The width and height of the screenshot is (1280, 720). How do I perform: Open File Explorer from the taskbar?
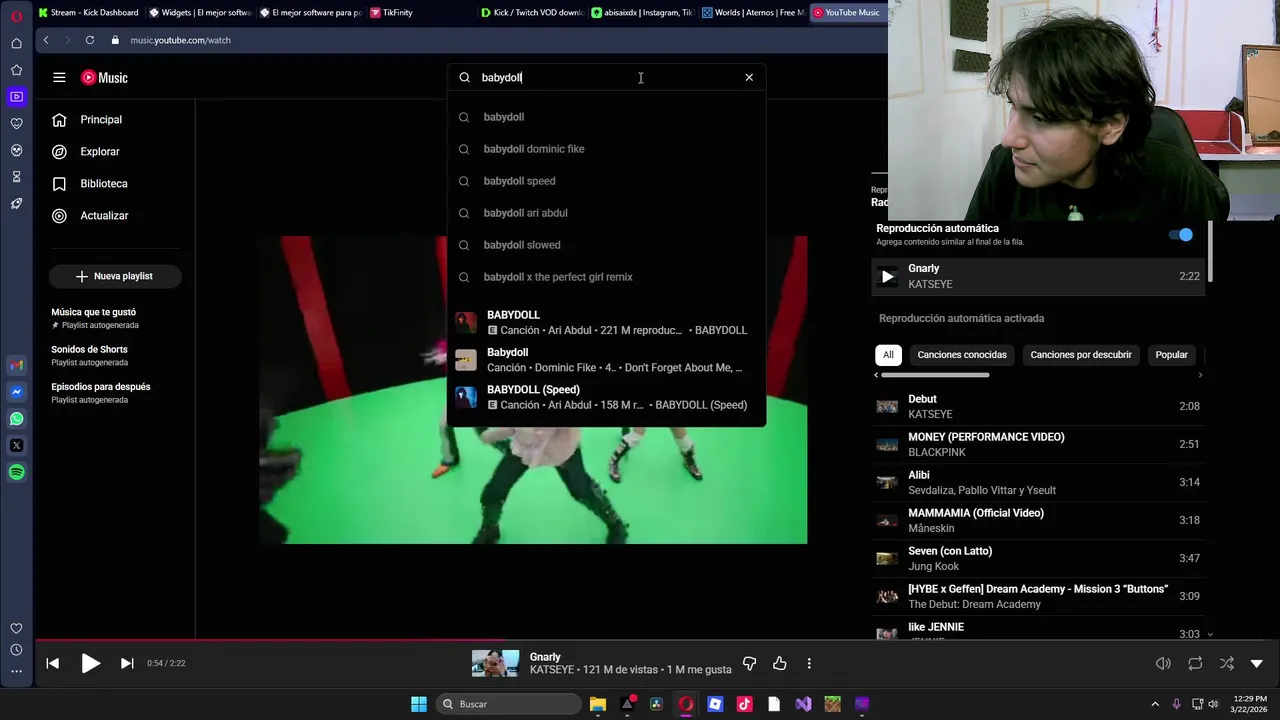598,704
